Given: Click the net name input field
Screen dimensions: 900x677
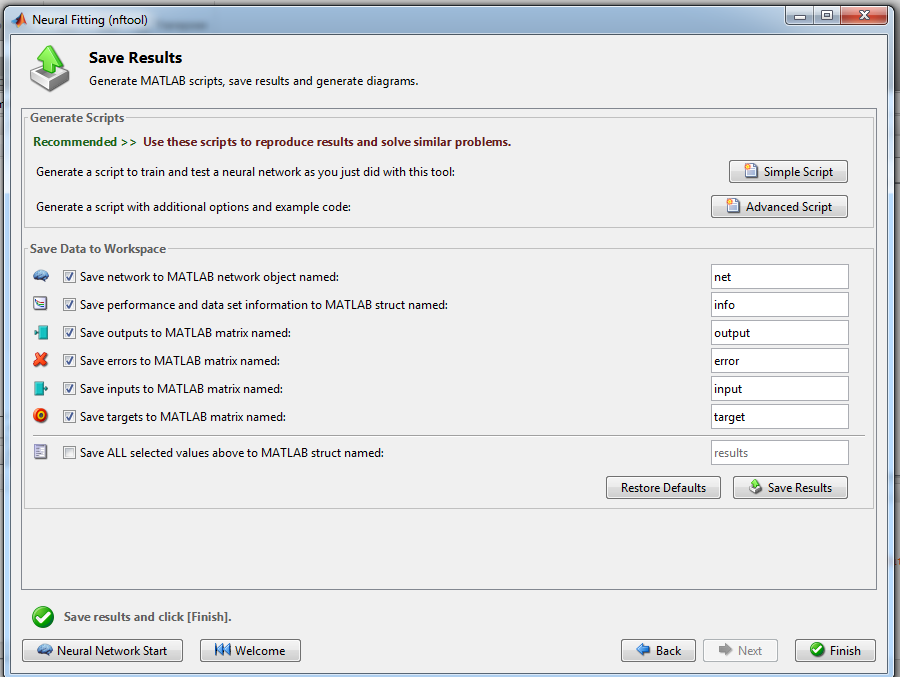Looking at the screenshot, I should click(x=779, y=277).
